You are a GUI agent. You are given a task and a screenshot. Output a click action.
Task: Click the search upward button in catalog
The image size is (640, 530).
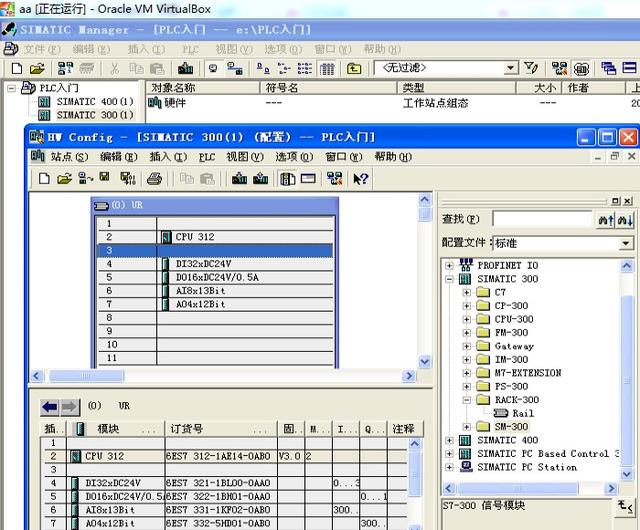[x=605, y=220]
